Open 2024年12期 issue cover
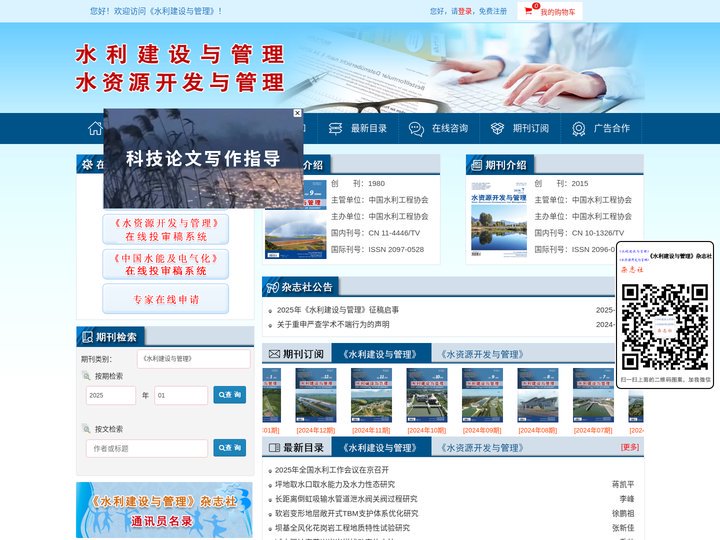 316,395
